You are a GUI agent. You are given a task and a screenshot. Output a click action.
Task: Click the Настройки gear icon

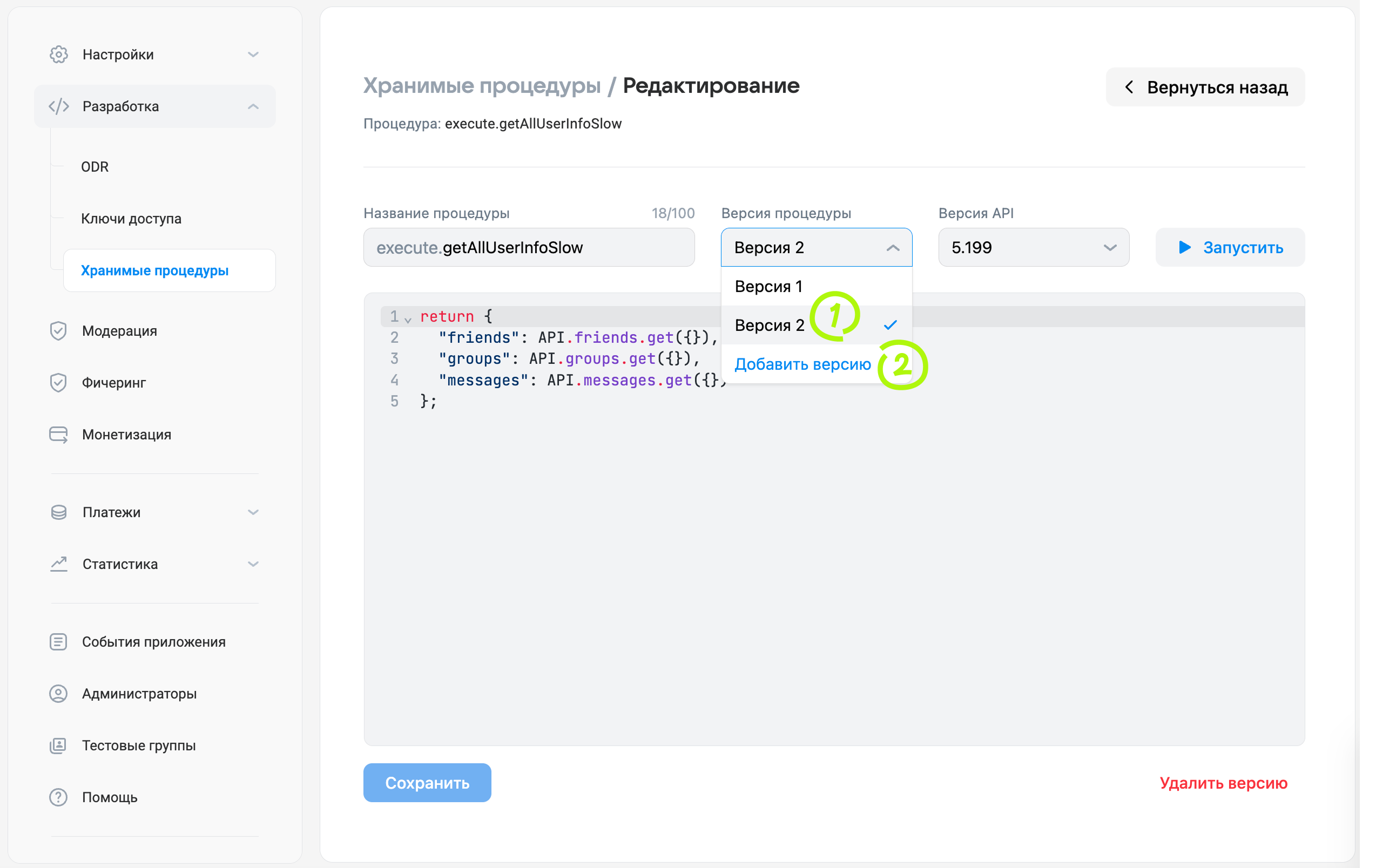click(x=58, y=54)
